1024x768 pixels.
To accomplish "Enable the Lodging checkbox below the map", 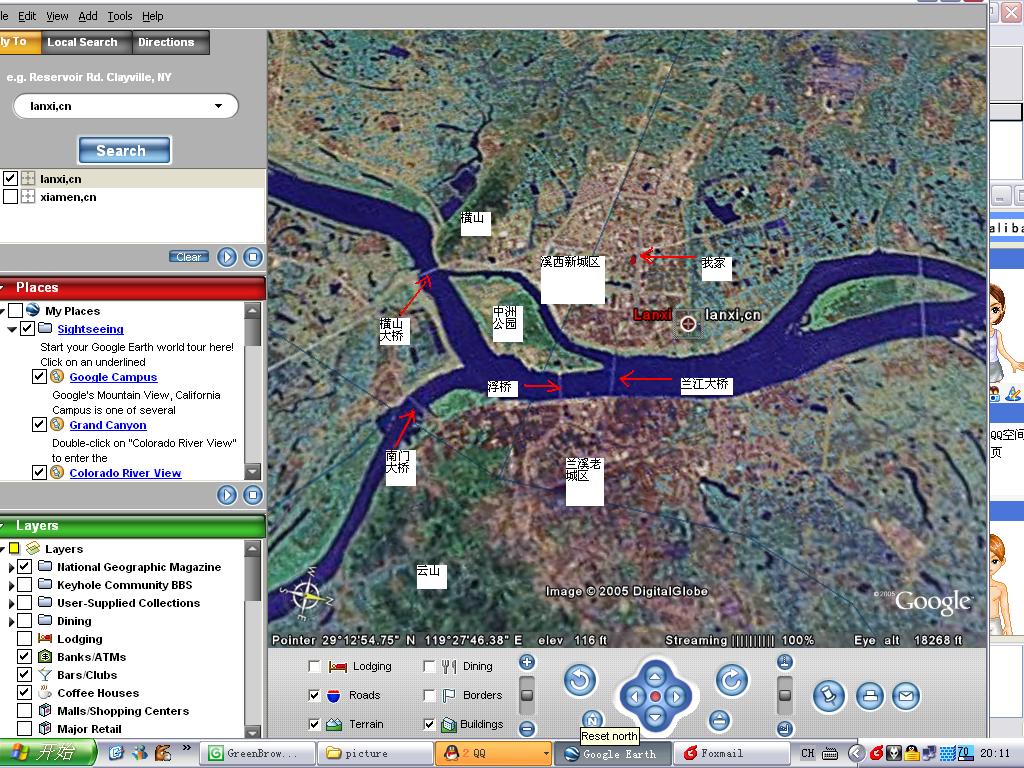I will tap(314, 666).
